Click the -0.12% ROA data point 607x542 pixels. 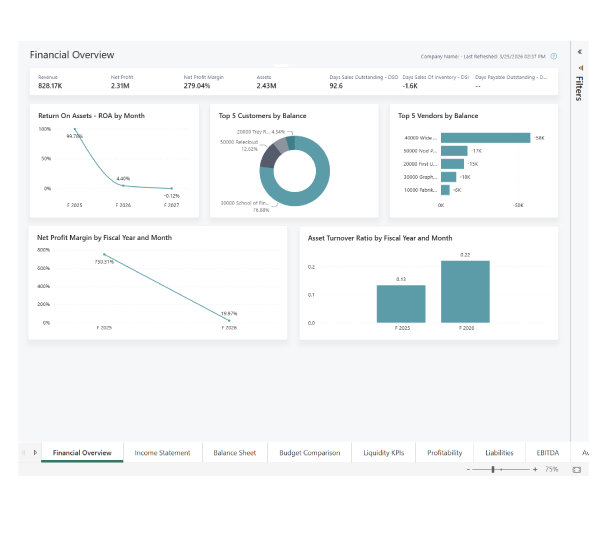pos(171,189)
